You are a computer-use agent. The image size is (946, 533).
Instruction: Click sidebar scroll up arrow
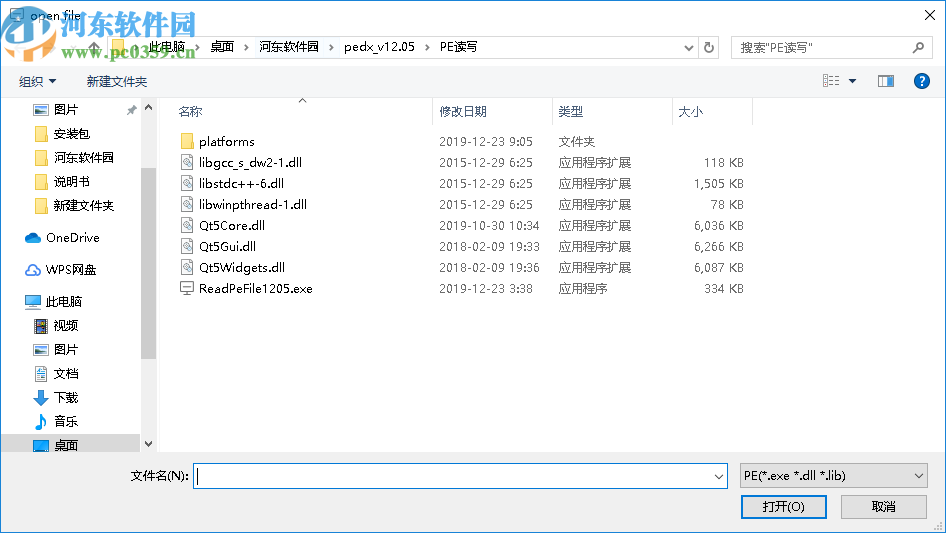coord(148,107)
